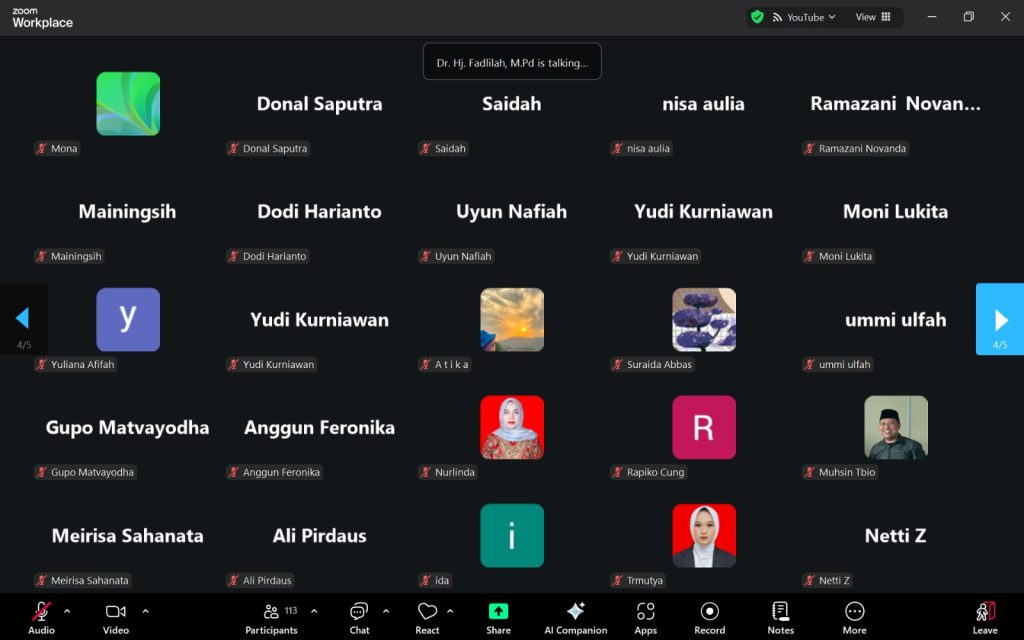Screen dimensions: 1024x640
Task: Leave the meeting
Action: coord(985,617)
